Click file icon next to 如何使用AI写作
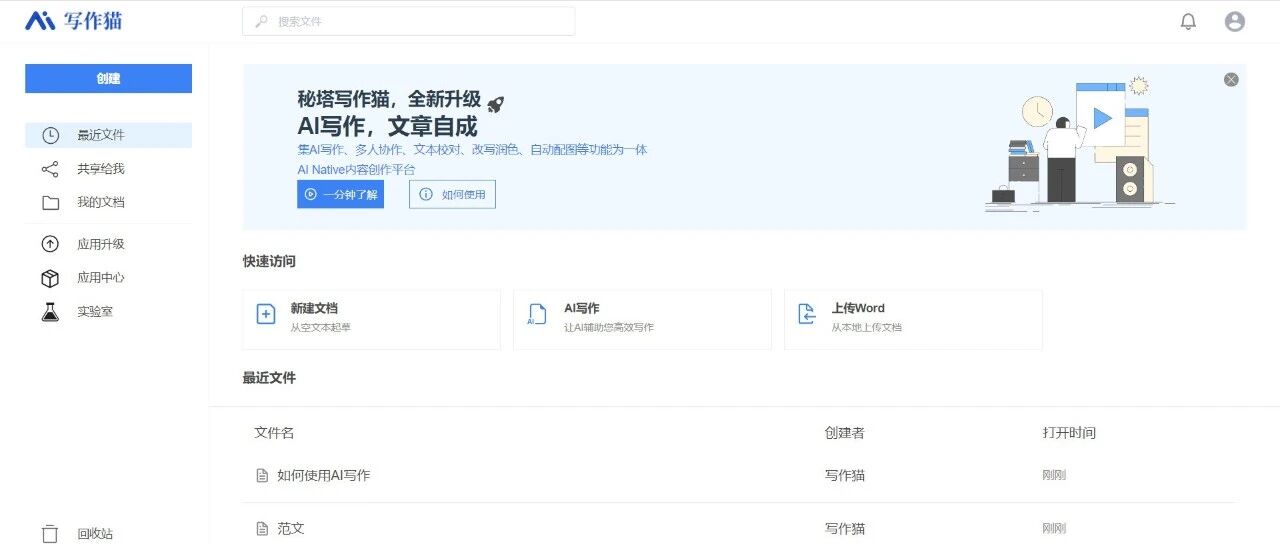1280x544 pixels. tap(262, 476)
